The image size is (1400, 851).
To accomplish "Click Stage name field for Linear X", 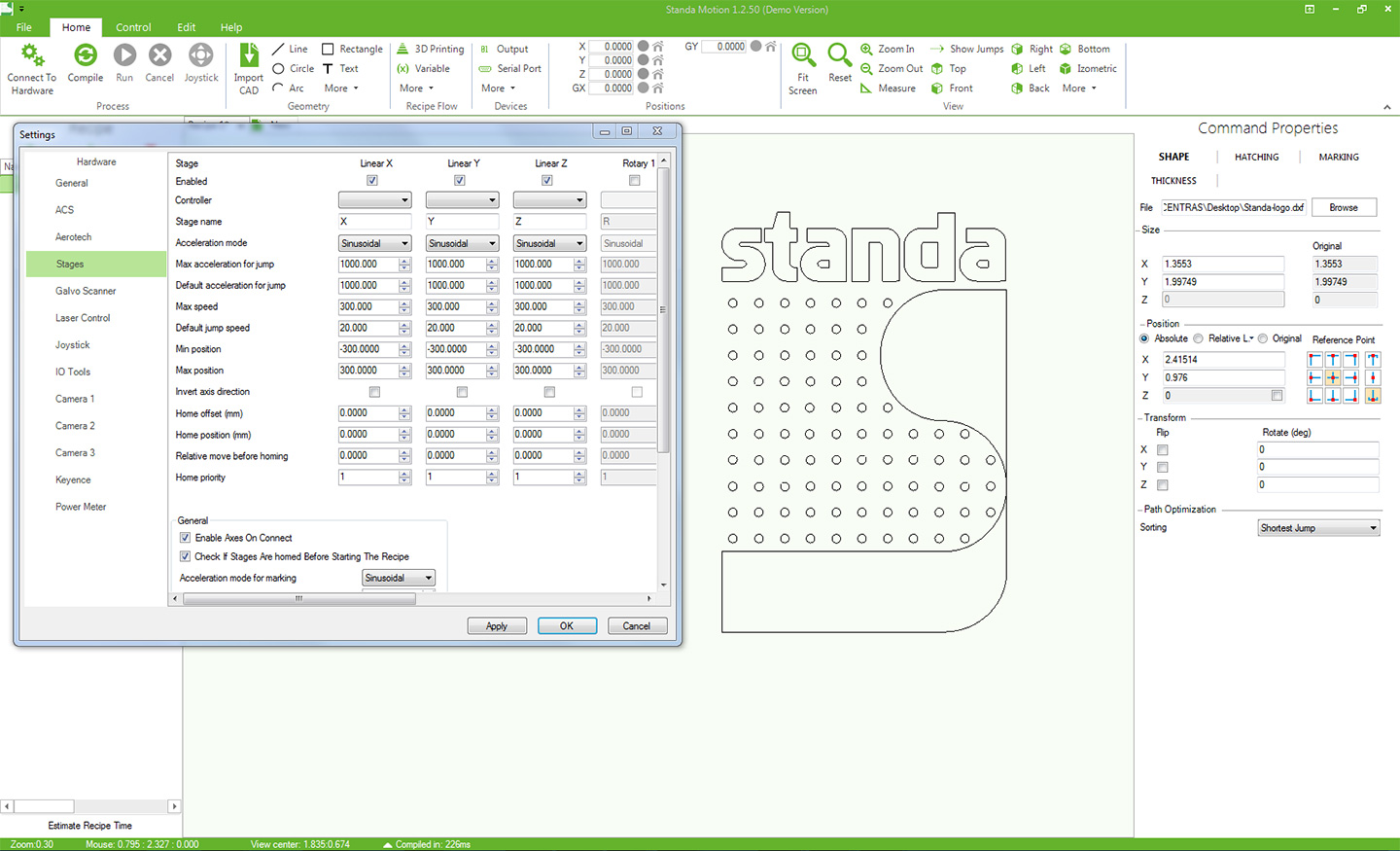I will click(374, 222).
